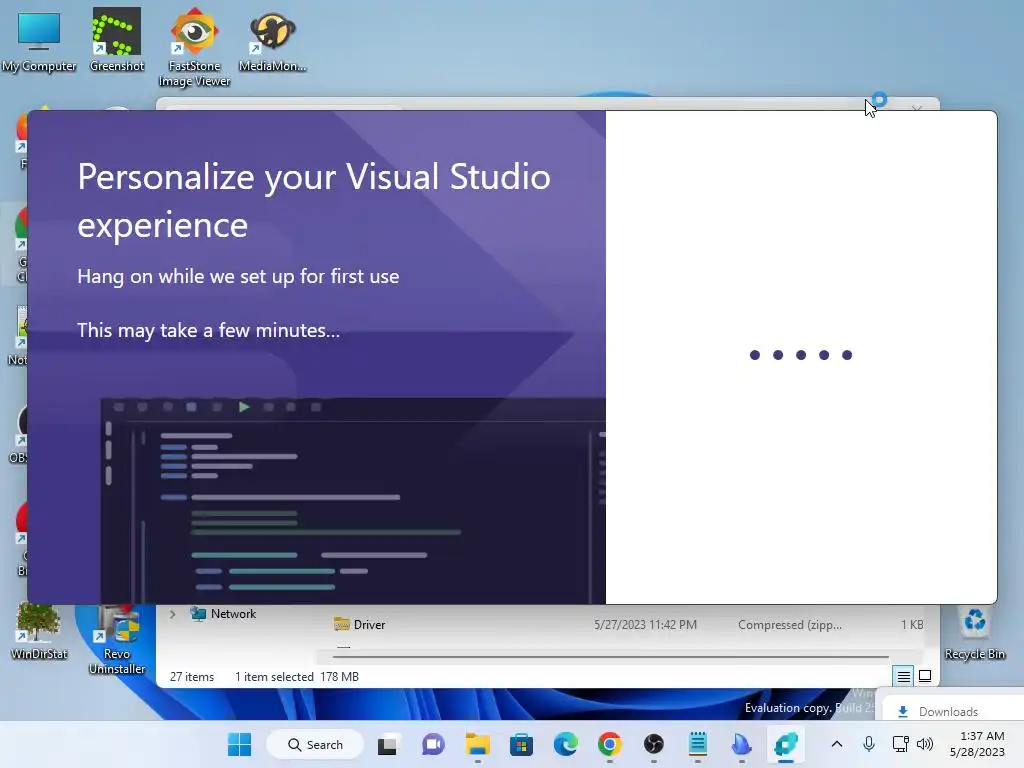The height and width of the screenshot is (768, 1024).
Task: Open the Windows Start menu
Action: (239, 744)
